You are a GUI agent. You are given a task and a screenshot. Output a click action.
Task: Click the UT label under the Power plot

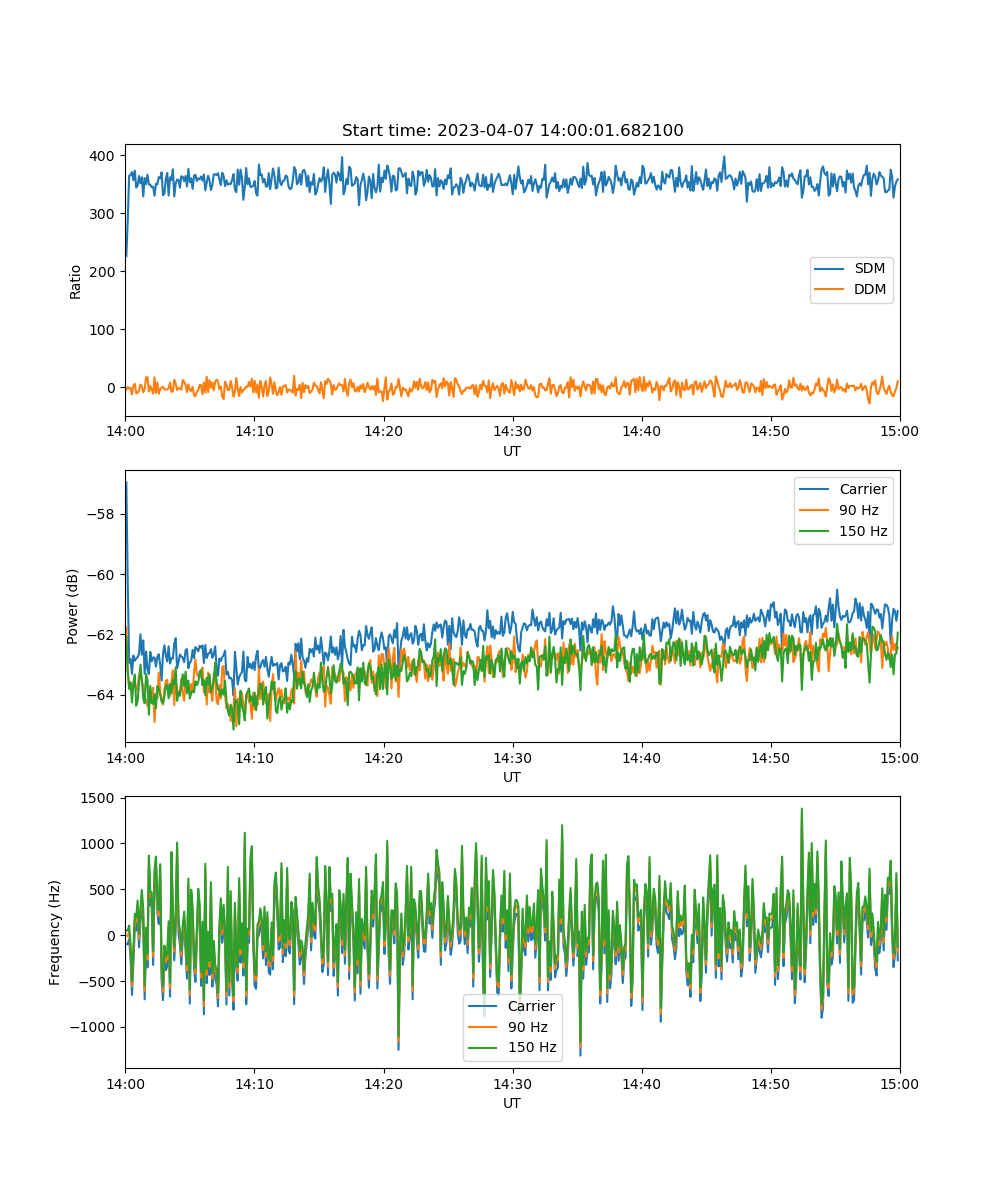(512, 777)
